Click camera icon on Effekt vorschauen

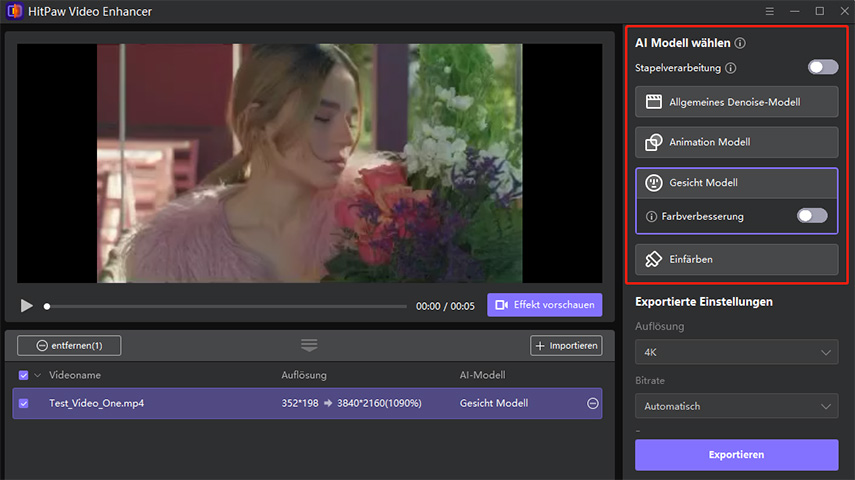502,305
